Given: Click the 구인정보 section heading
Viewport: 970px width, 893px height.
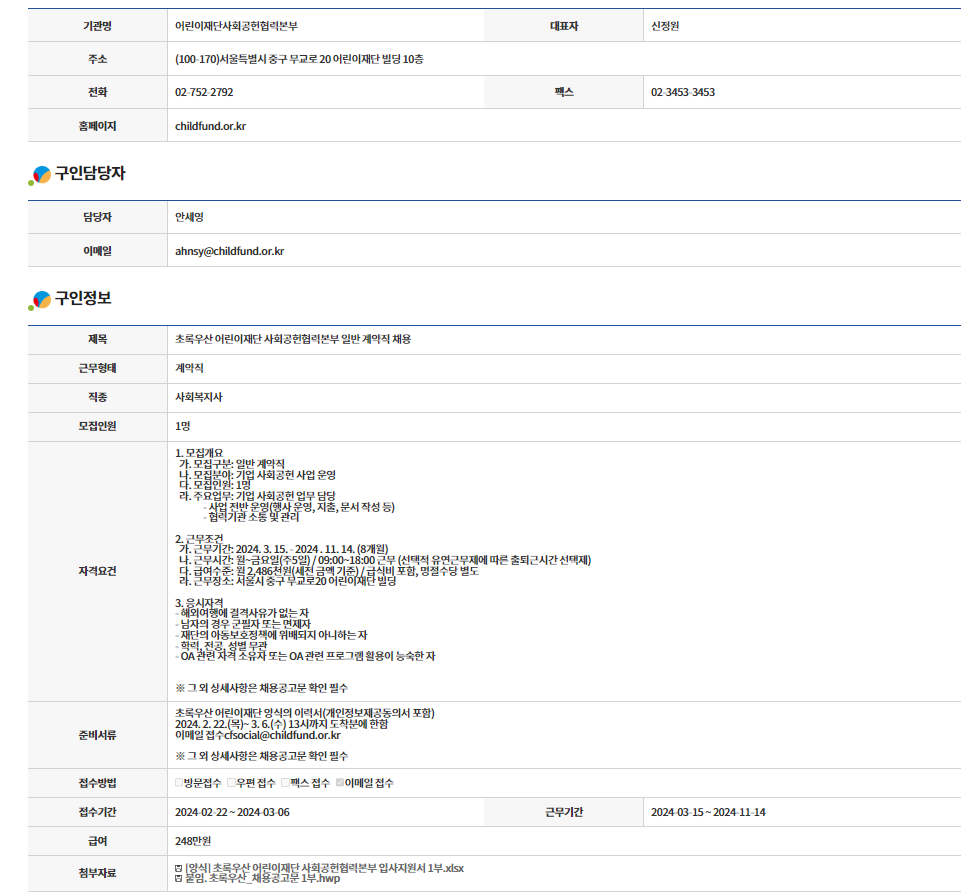Looking at the screenshot, I should (x=84, y=298).
